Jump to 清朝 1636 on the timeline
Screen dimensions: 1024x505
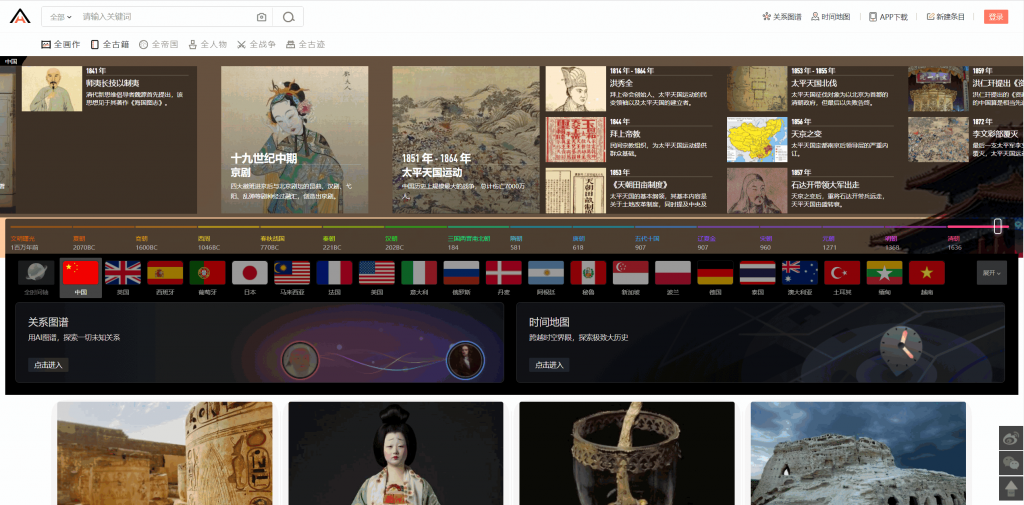(956, 242)
